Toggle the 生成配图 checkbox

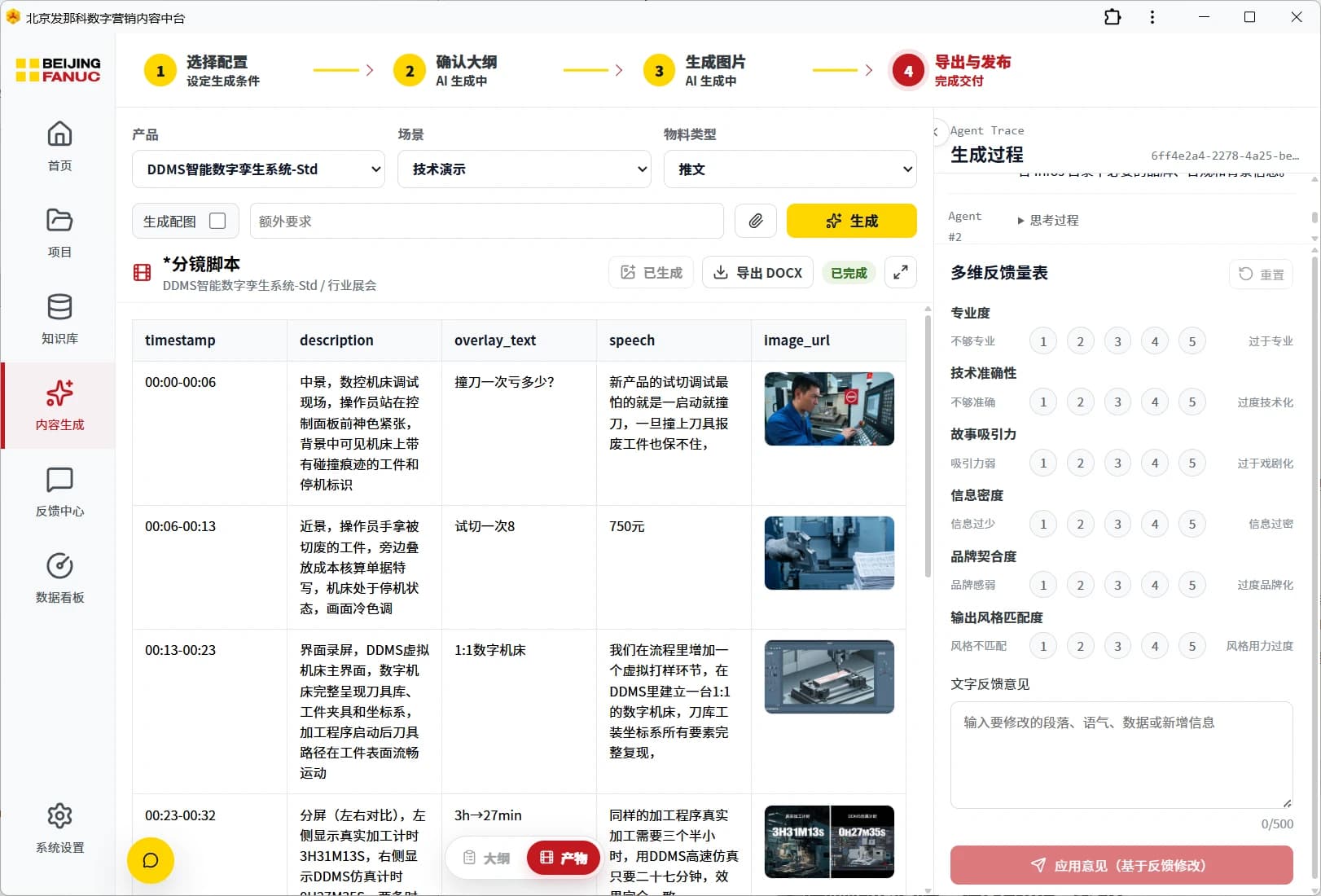click(x=217, y=221)
